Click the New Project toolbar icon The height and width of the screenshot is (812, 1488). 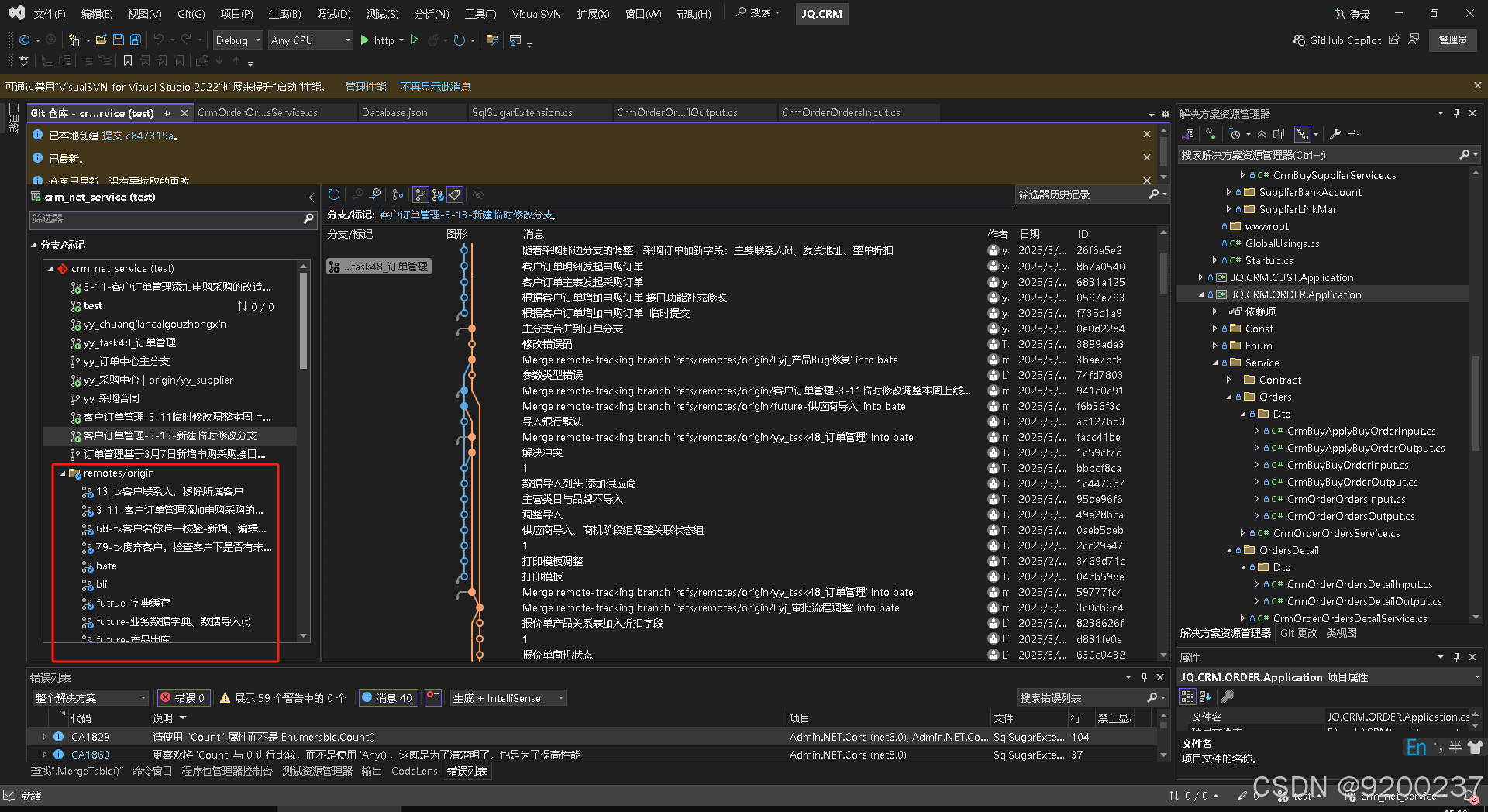coord(75,40)
